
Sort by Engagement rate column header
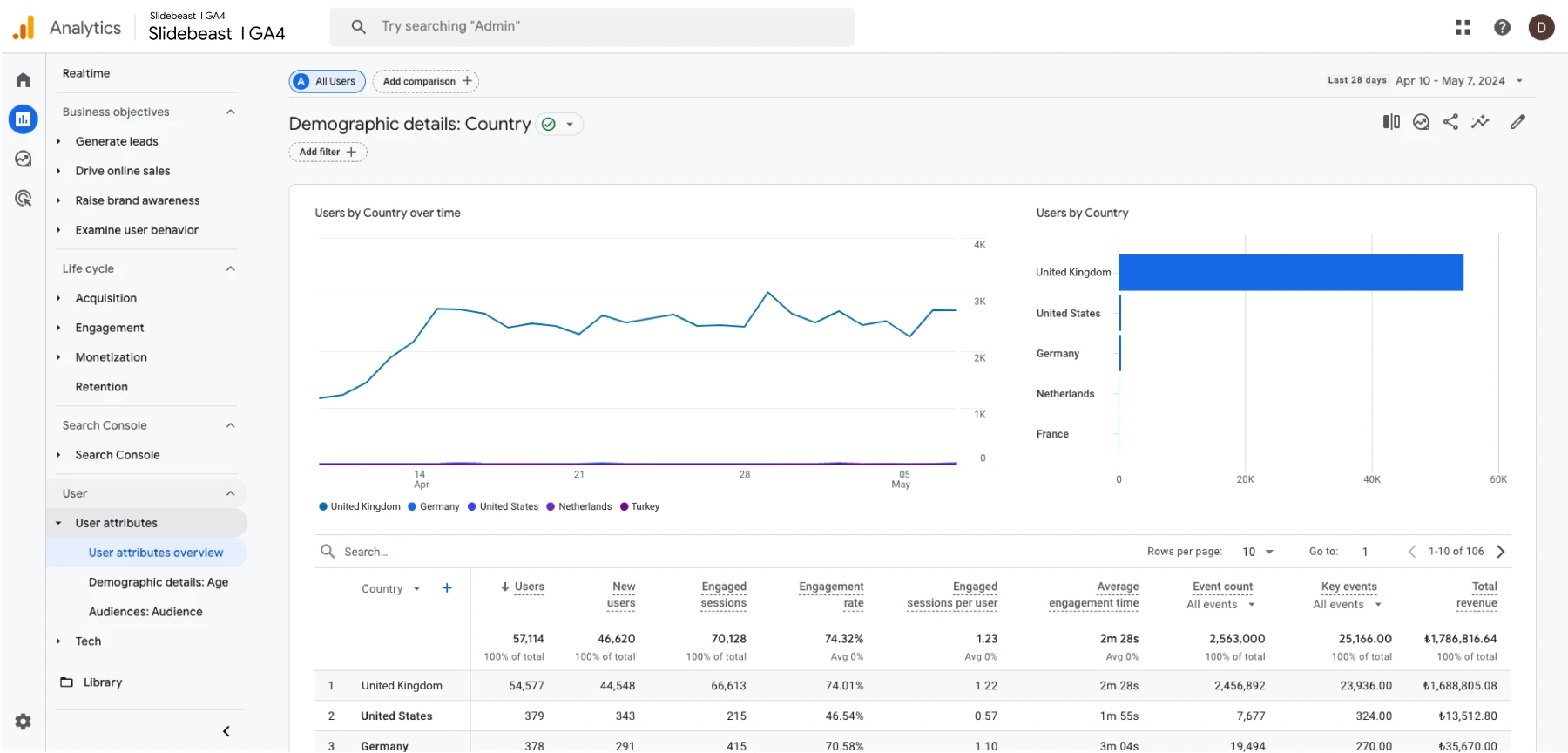[x=831, y=594]
